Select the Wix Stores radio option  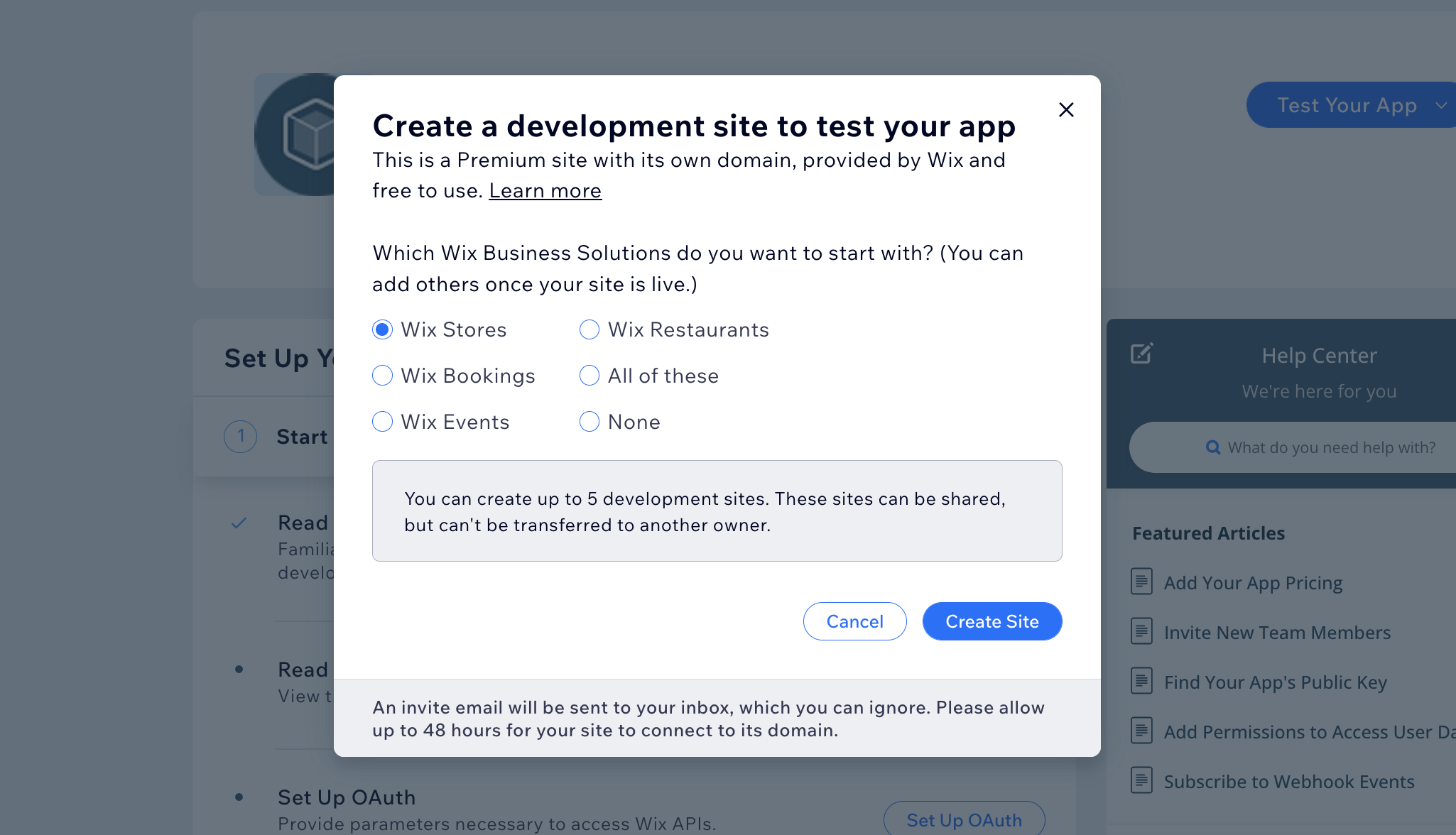[x=382, y=329]
